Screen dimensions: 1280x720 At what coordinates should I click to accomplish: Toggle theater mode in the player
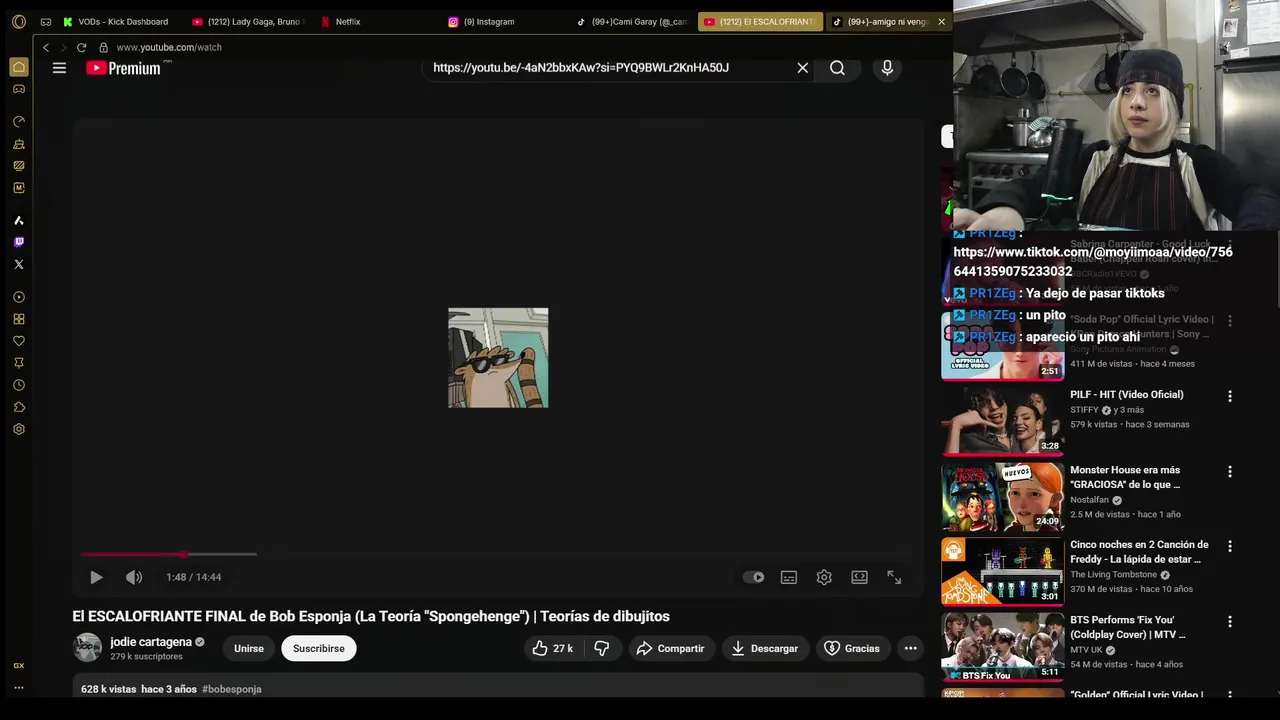tap(859, 577)
